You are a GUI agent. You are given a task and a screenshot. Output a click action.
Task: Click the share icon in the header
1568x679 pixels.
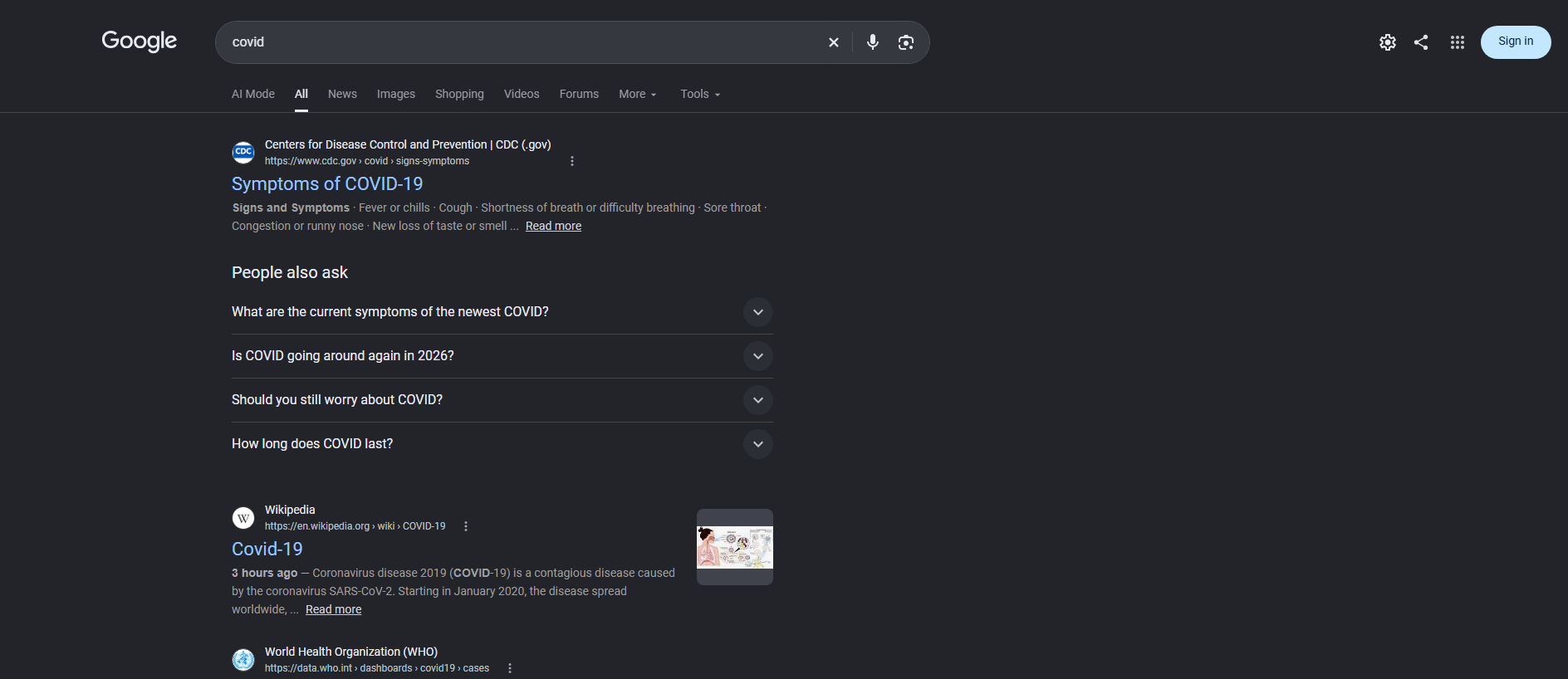[x=1421, y=42]
